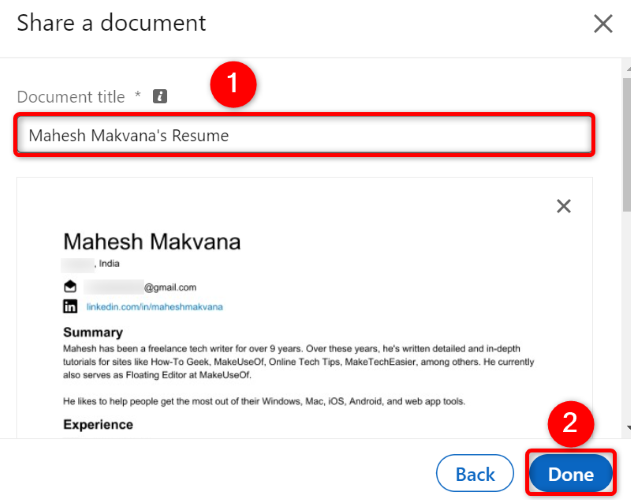Click the Experience heading in preview

(98, 424)
